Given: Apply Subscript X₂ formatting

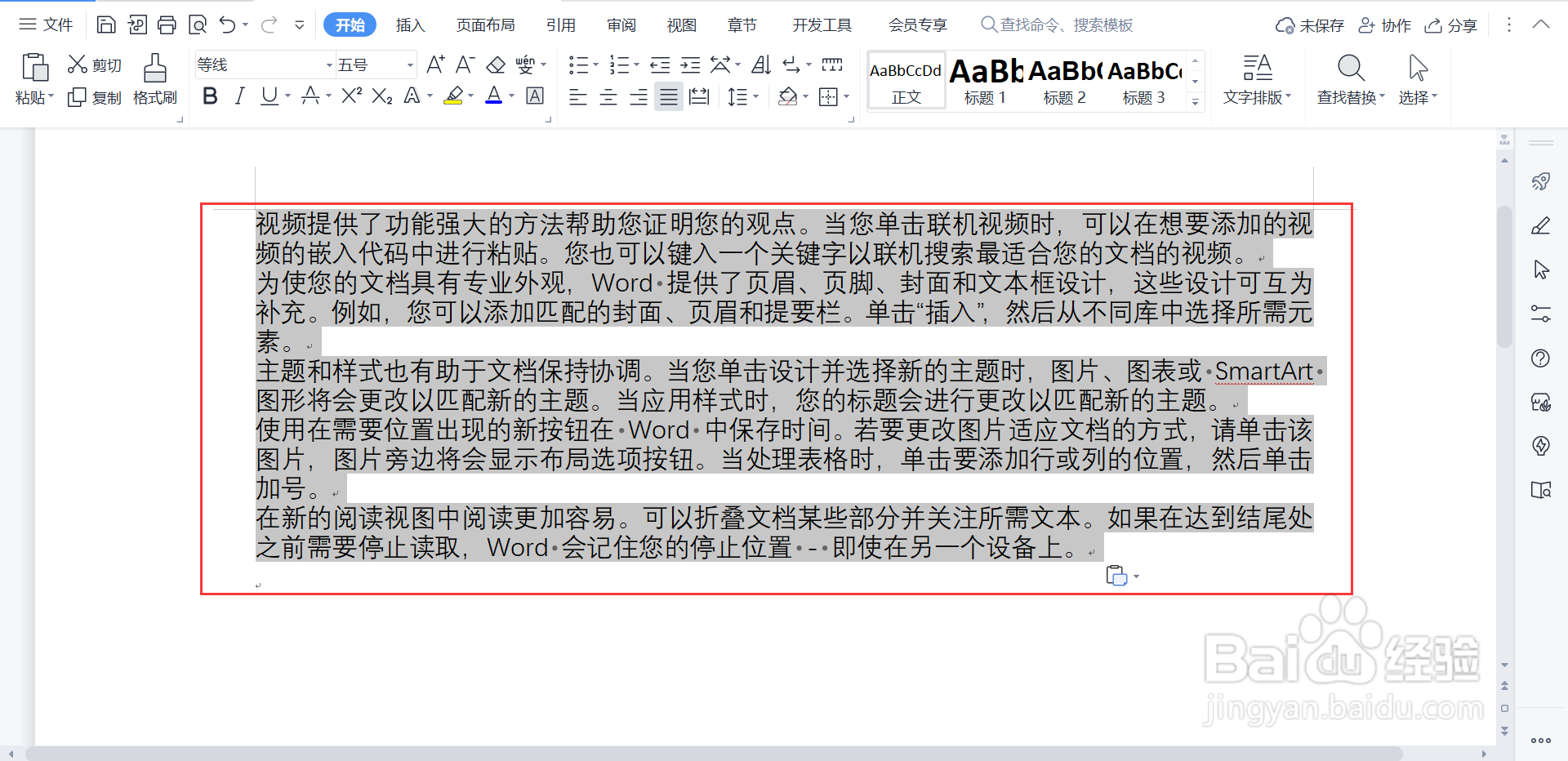Looking at the screenshot, I should coord(381,96).
